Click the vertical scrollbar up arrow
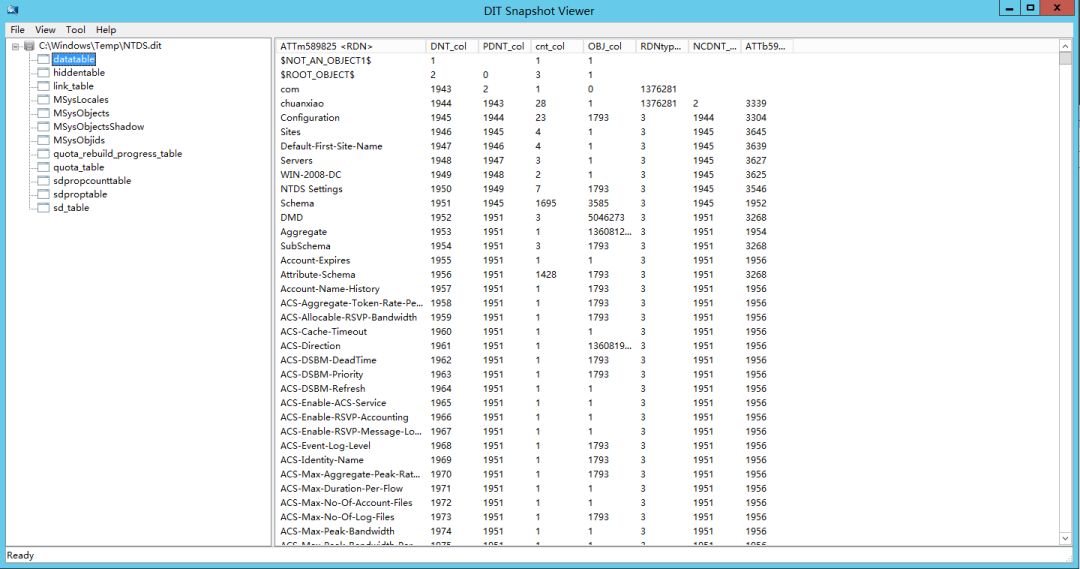 pos(1065,45)
